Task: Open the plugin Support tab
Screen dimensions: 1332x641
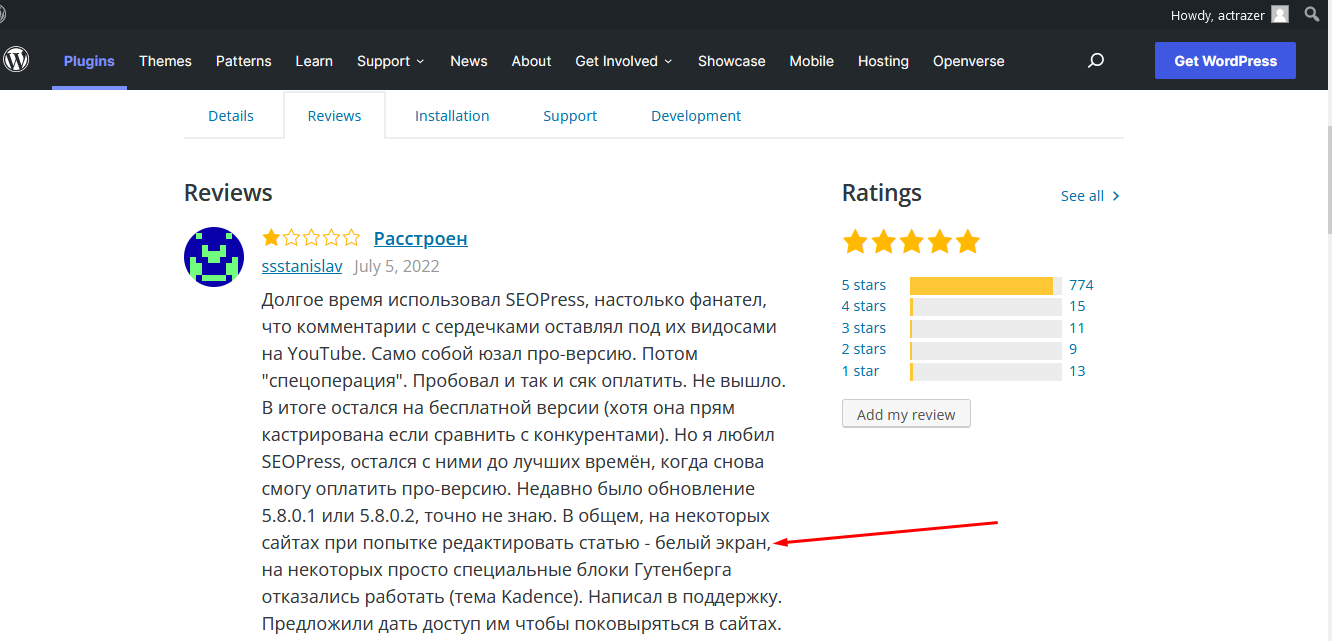Action: pyautogui.click(x=570, y=116)
